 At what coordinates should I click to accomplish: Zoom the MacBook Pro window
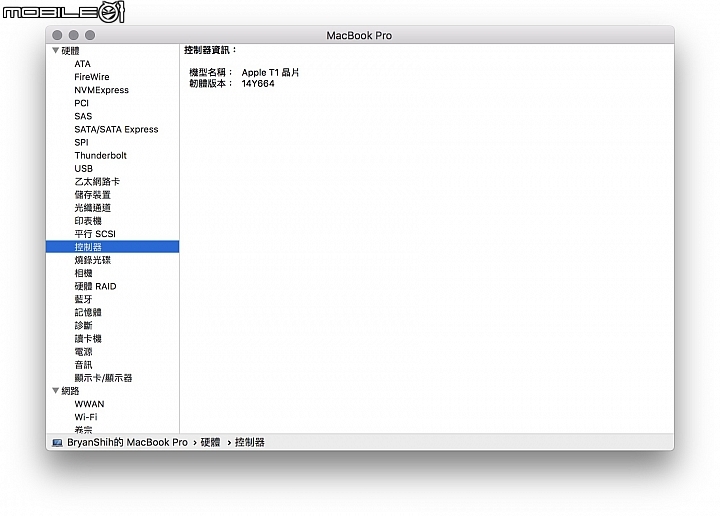(90, 35)
